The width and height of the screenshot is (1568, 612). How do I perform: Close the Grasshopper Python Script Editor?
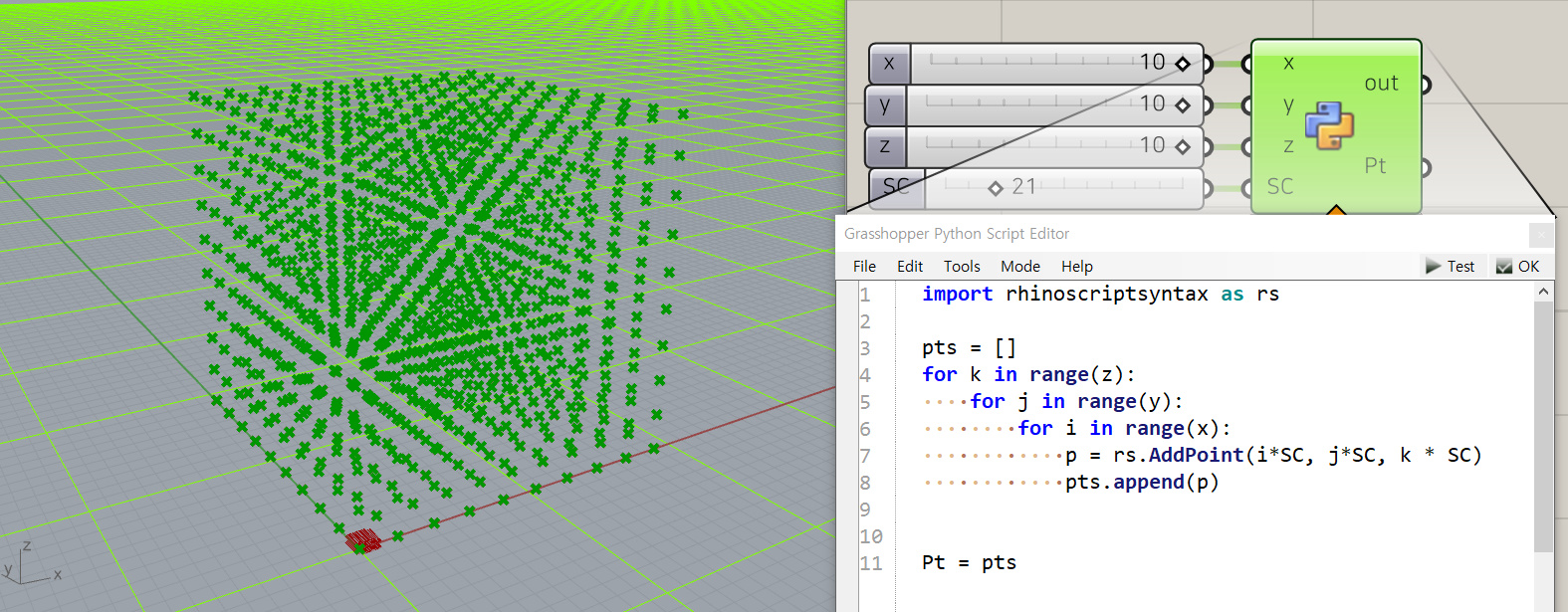[x=1540, y=235]
